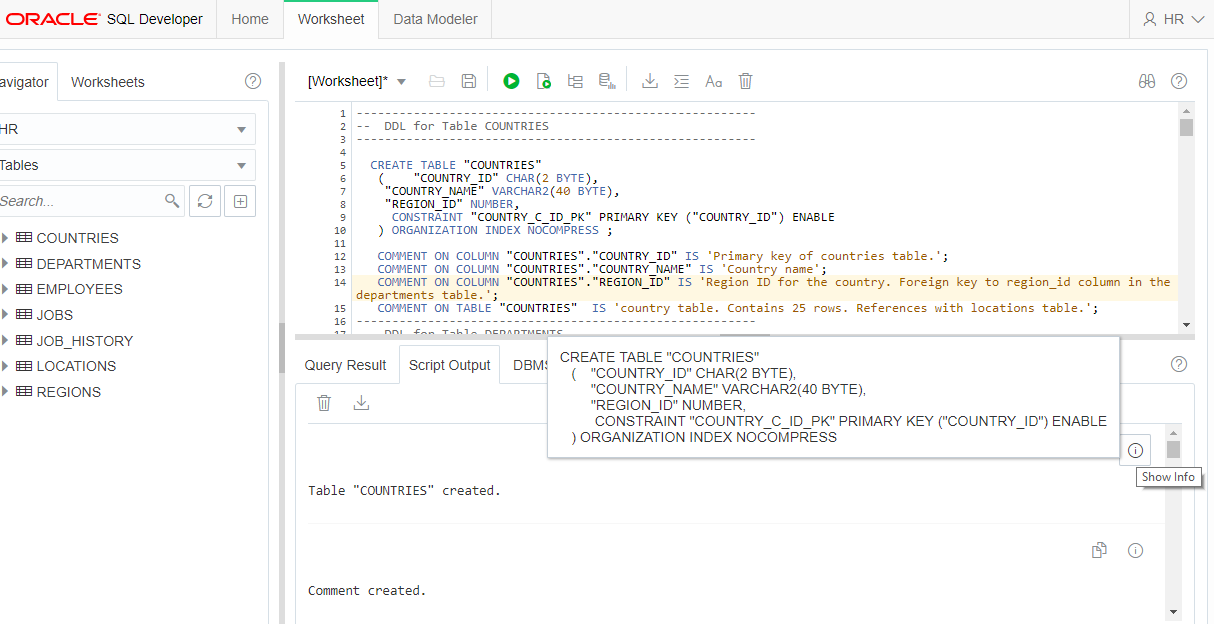Viewport: 1214px width, 624px height.
Task: Click the CREATE TABLE "COUNTRIES" code line
Action: [x=455, y=165]
